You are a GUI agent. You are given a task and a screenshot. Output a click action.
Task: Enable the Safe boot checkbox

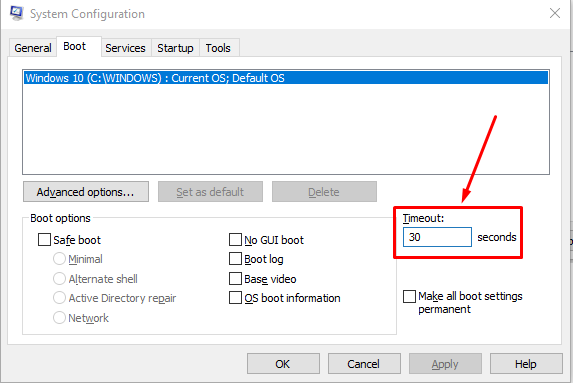click(x=44, y=240)
